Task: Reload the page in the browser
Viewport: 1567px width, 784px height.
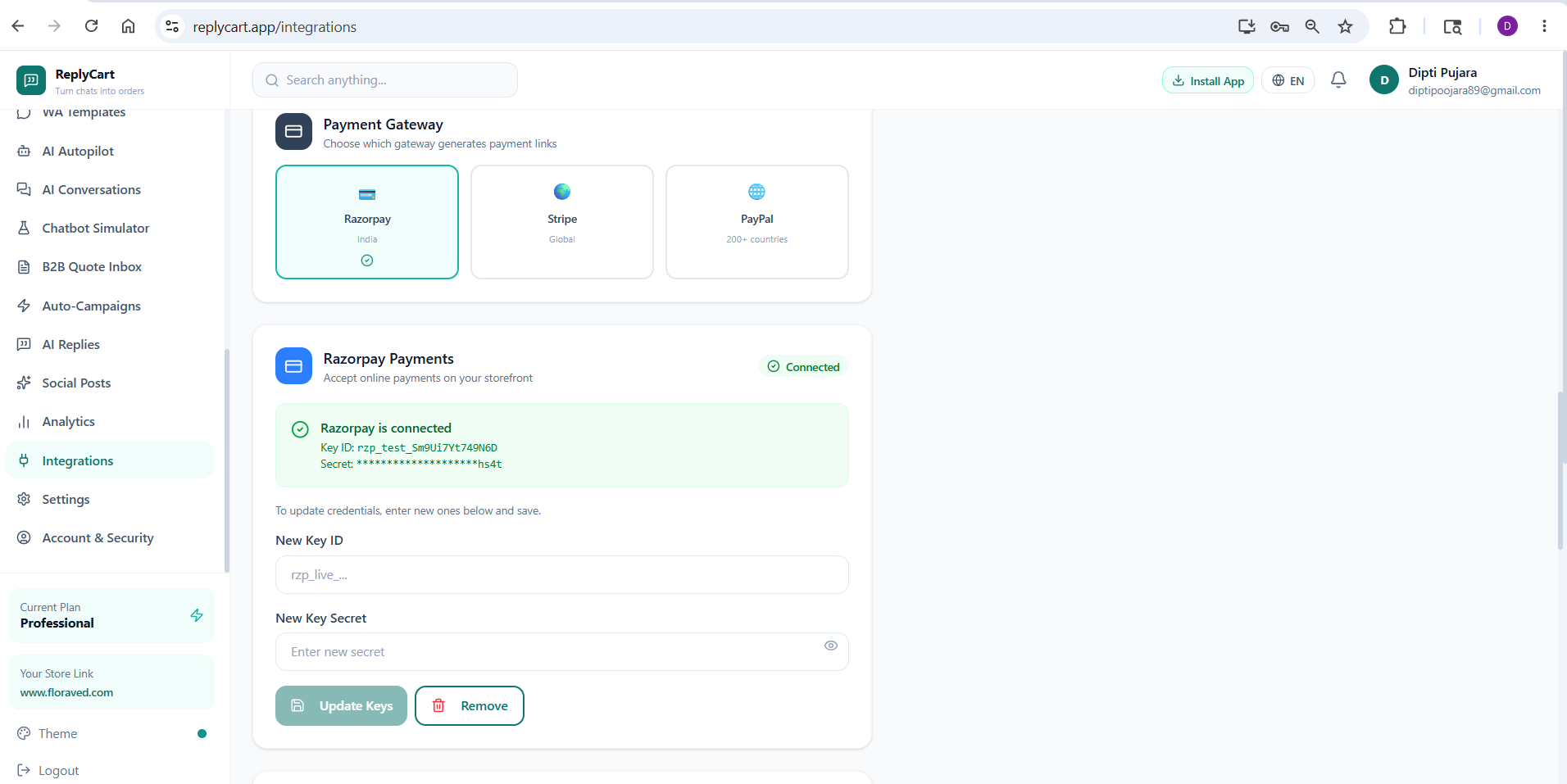Action: coord(92,26)
